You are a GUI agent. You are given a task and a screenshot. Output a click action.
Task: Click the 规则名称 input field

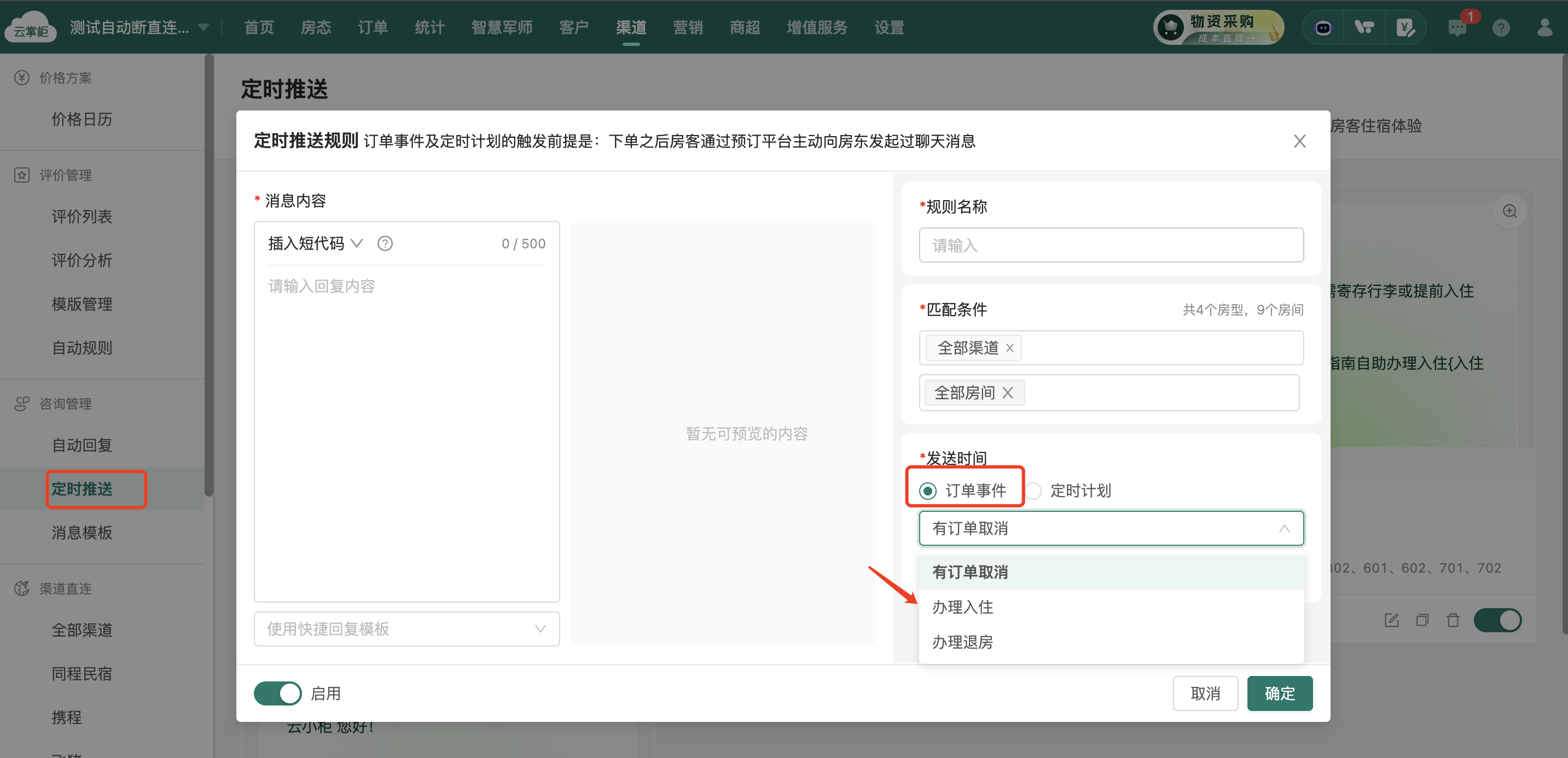(x=1111, y=246)
